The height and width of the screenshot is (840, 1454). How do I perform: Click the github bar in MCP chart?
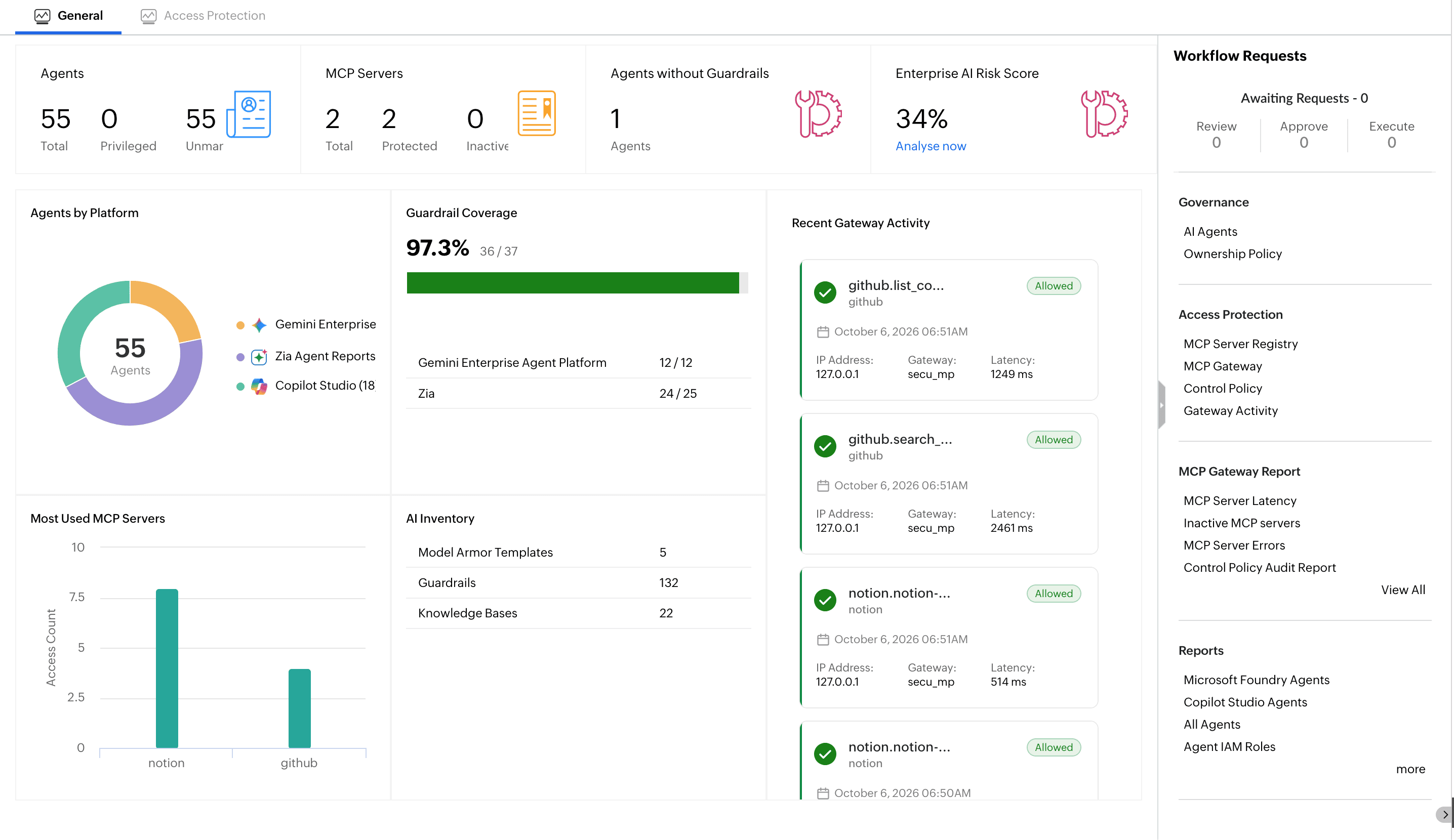(299, 708)
